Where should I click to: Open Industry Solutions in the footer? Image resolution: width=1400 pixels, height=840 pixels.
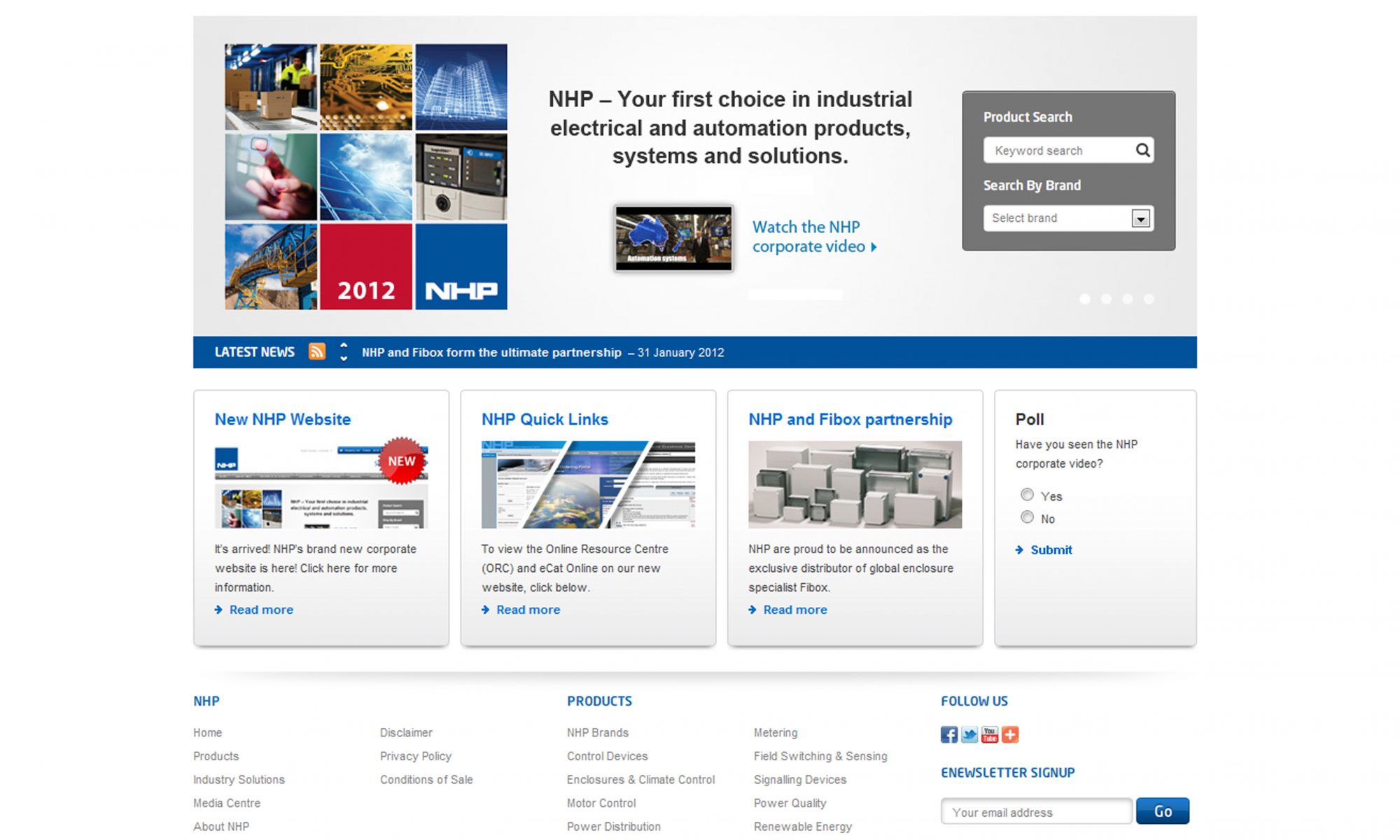[x=239, y=780]
